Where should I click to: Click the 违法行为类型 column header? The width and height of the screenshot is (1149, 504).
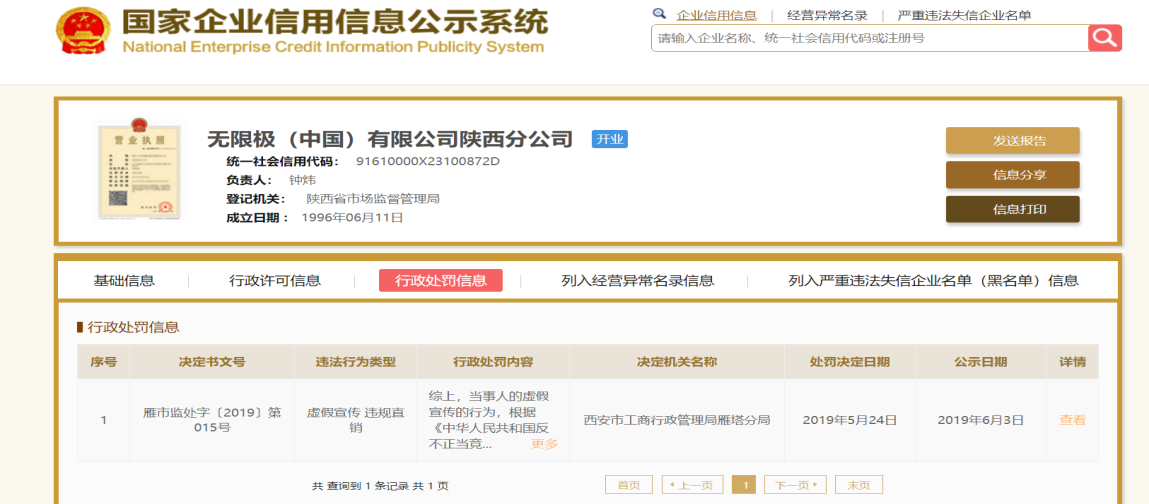tap(355, 362)
